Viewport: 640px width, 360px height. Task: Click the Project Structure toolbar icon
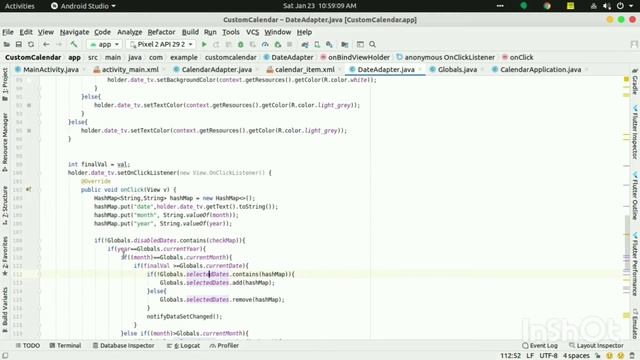tap(345, 44)
